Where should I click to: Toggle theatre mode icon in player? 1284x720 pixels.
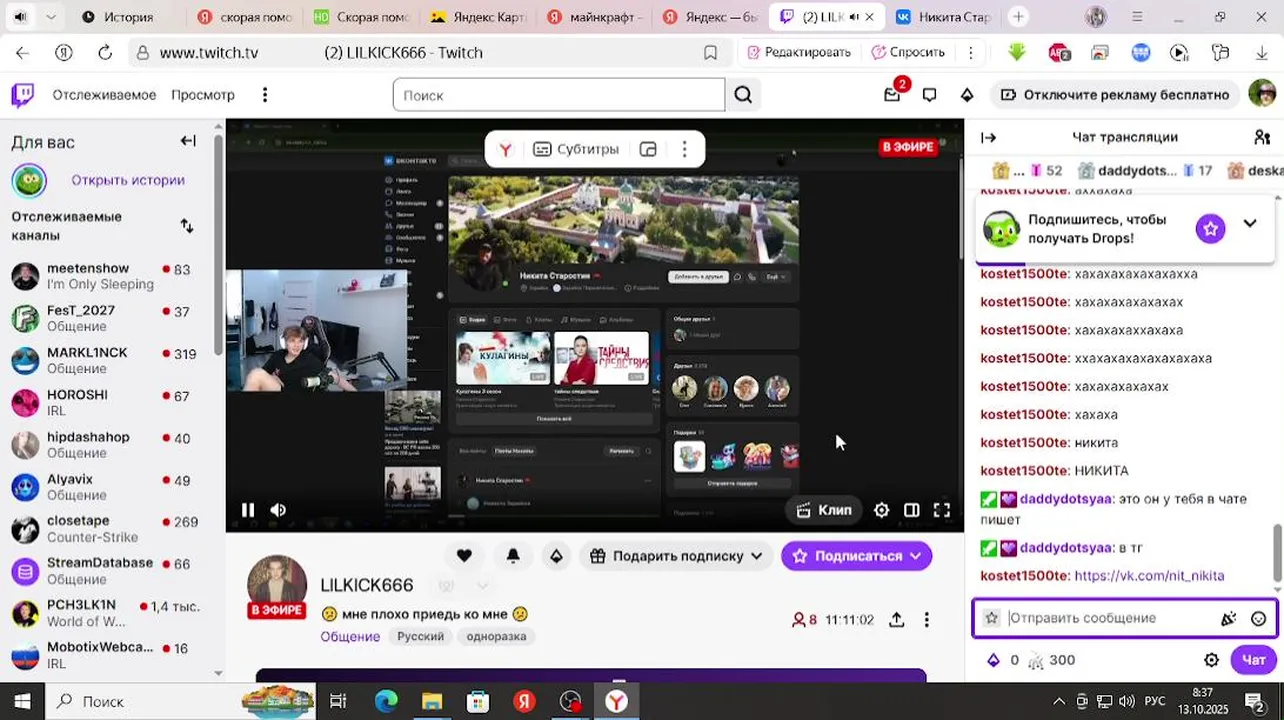pyautogui.click(x=911, y=510)
